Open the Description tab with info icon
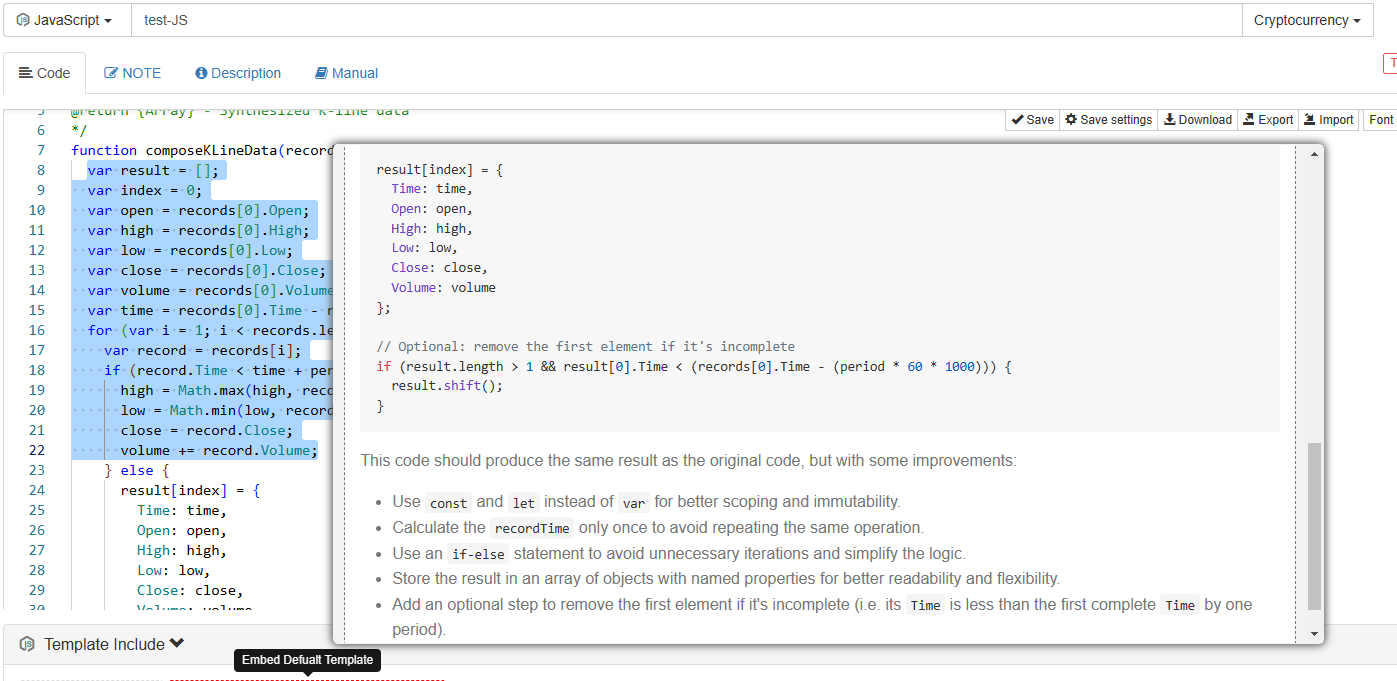 point(238,73)
